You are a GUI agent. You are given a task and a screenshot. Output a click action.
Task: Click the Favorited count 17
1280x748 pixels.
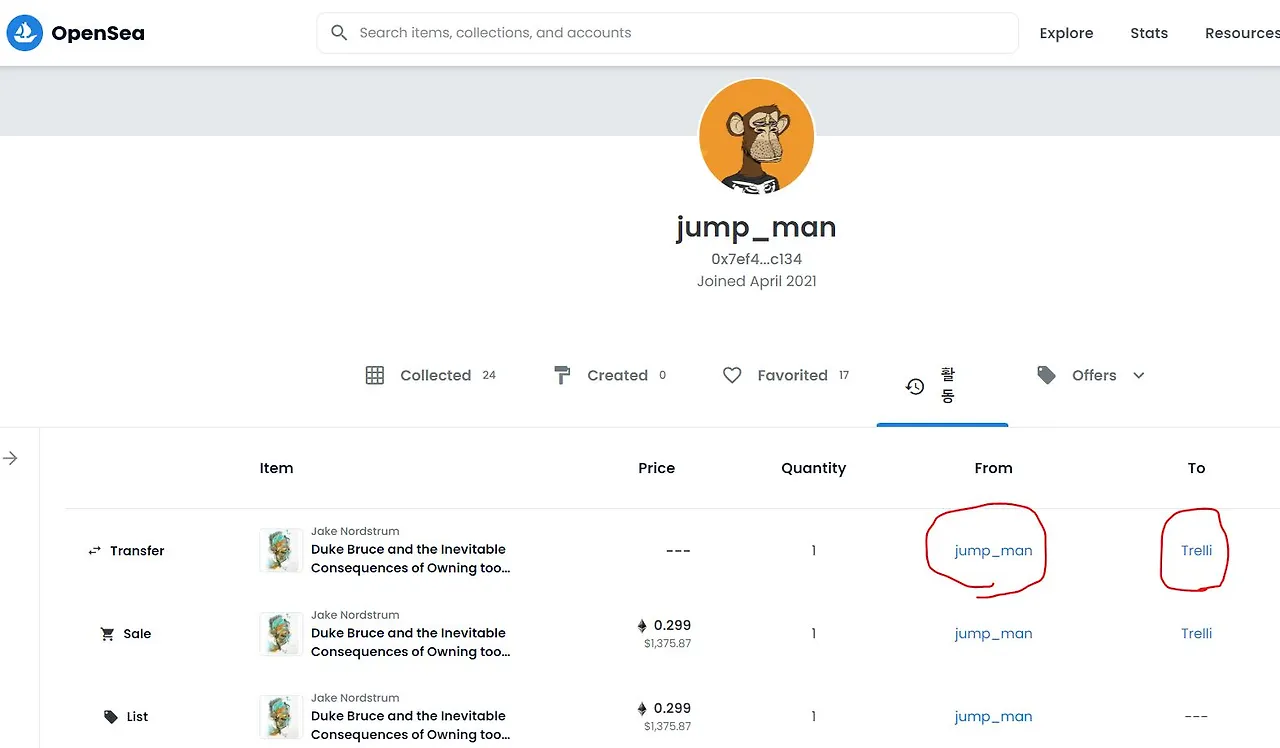tap(844, 375)
